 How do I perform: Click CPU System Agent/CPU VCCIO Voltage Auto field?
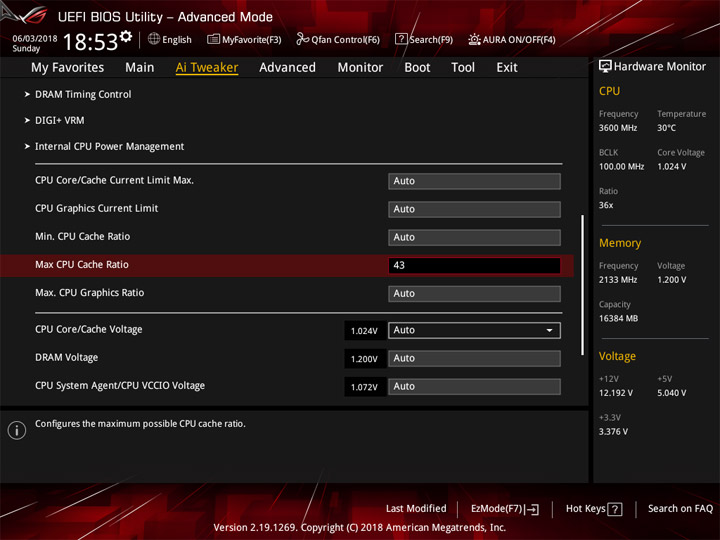[474, 387]
